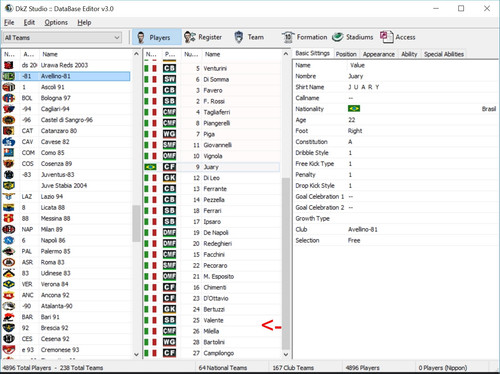Click the Club value Avellino-81
Screen dimensions: 500x374
[x=363, y=229]
